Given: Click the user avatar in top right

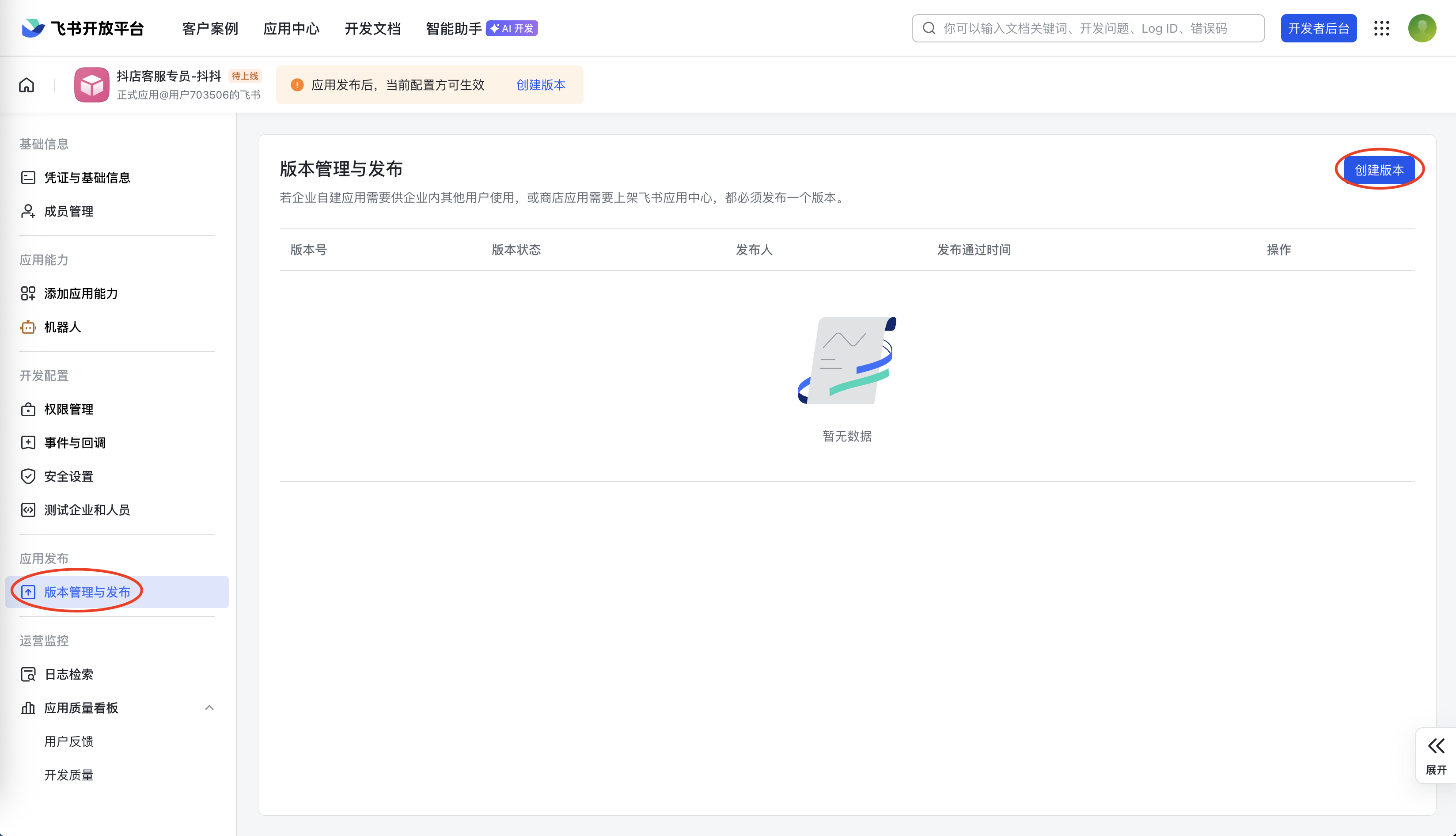Looking at the screenshot, I should (1422, 28).
